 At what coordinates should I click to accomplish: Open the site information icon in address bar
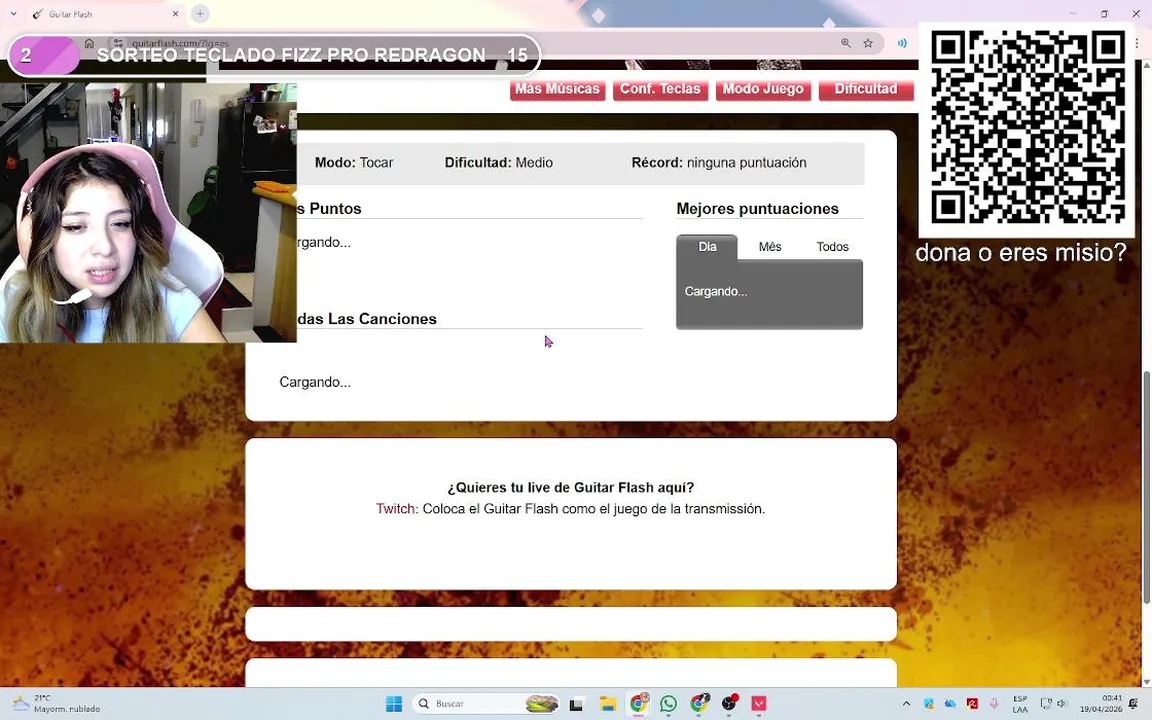[118, 43]
